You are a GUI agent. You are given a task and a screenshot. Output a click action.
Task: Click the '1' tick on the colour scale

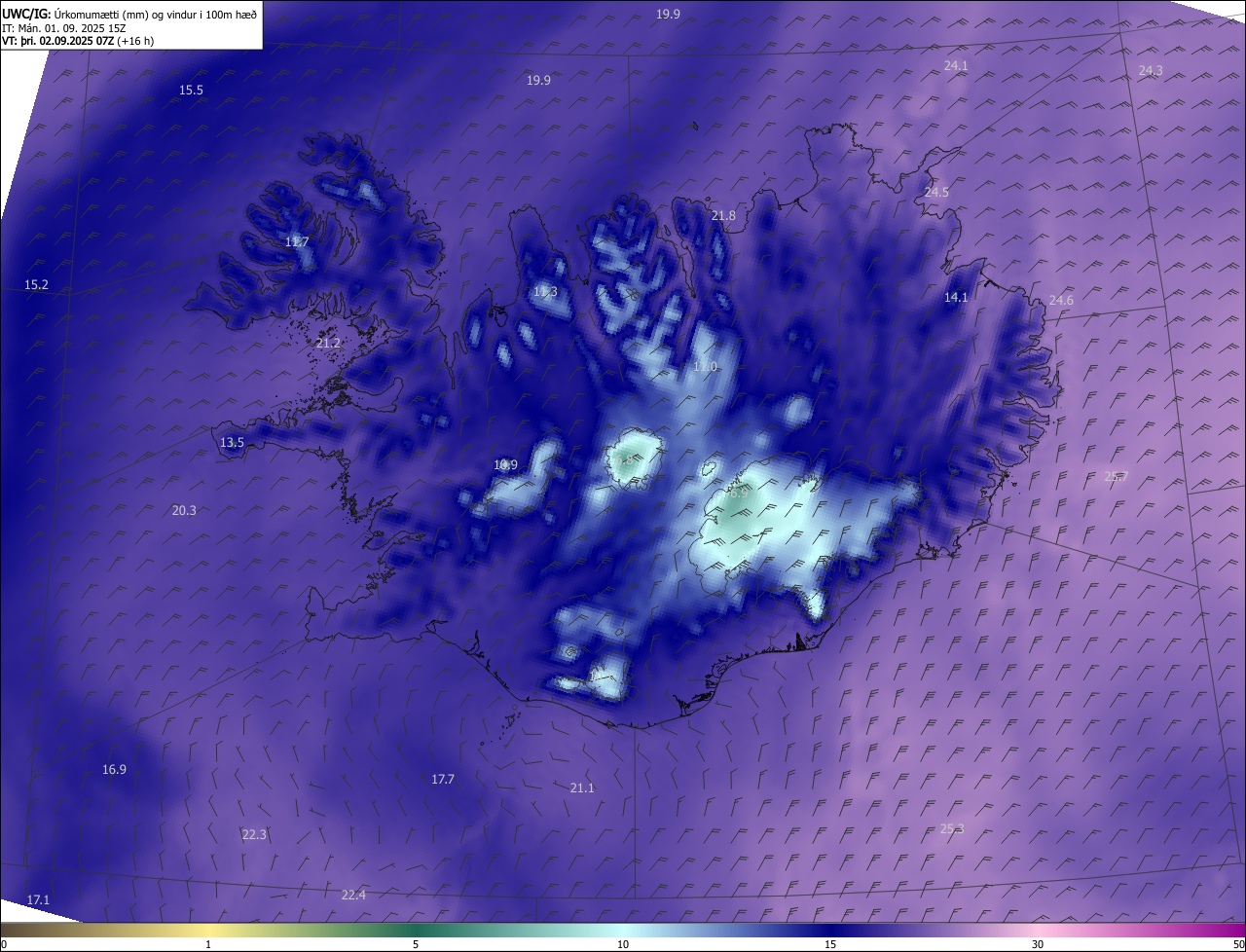(209, 945)
